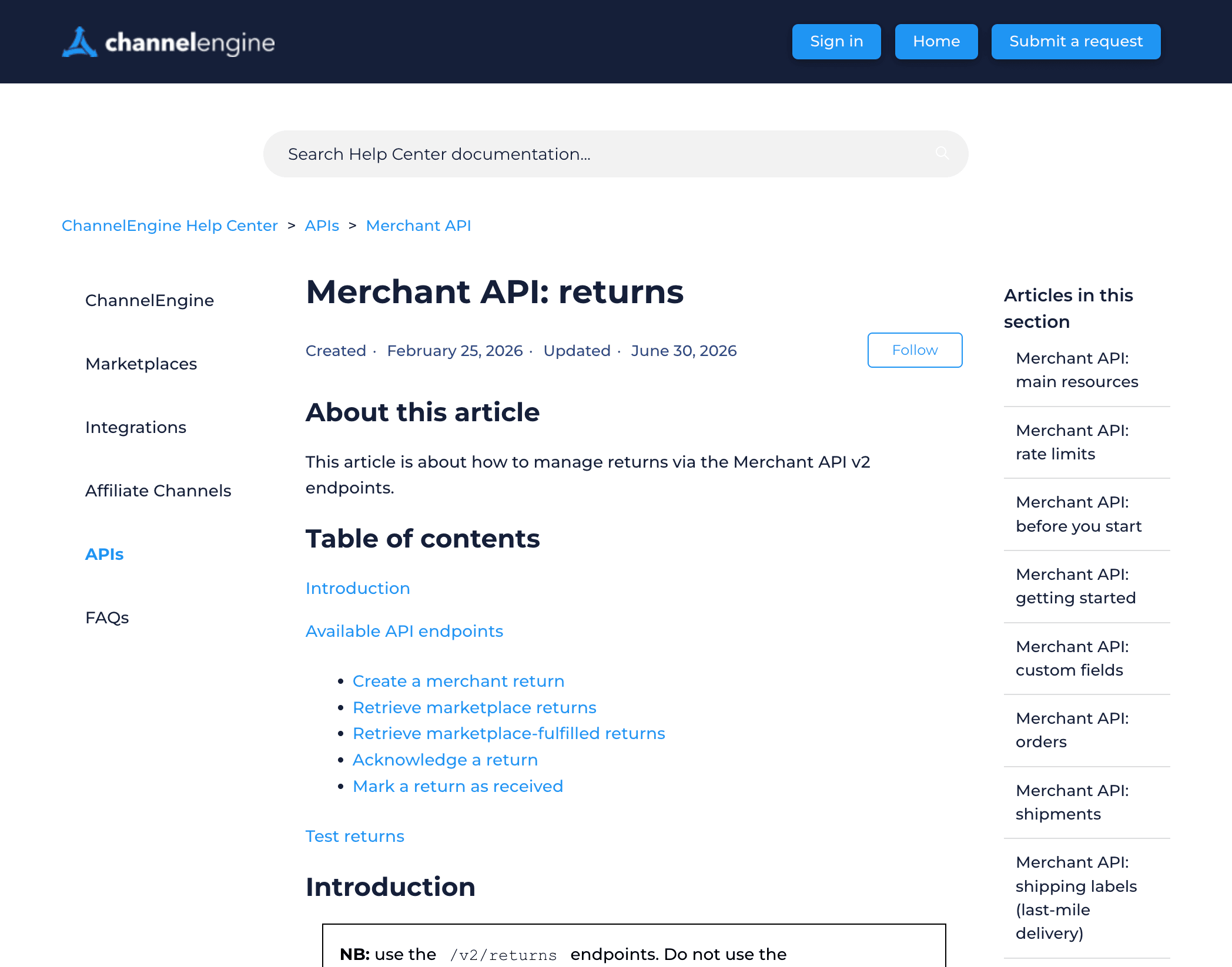
Task: Open Acknowledge a return link
Action: click(x=445, y=760)
